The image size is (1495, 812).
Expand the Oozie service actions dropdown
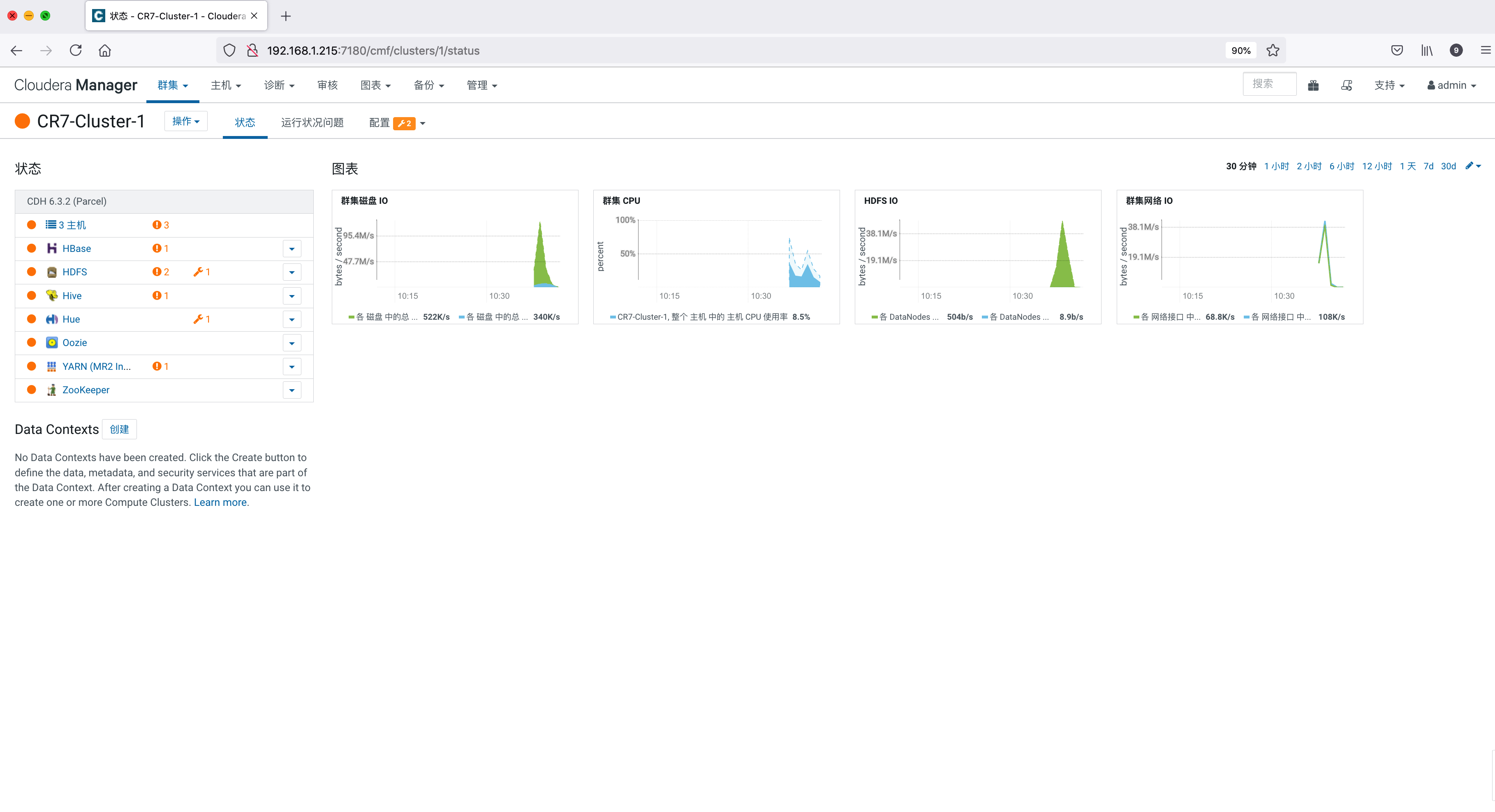292,343
